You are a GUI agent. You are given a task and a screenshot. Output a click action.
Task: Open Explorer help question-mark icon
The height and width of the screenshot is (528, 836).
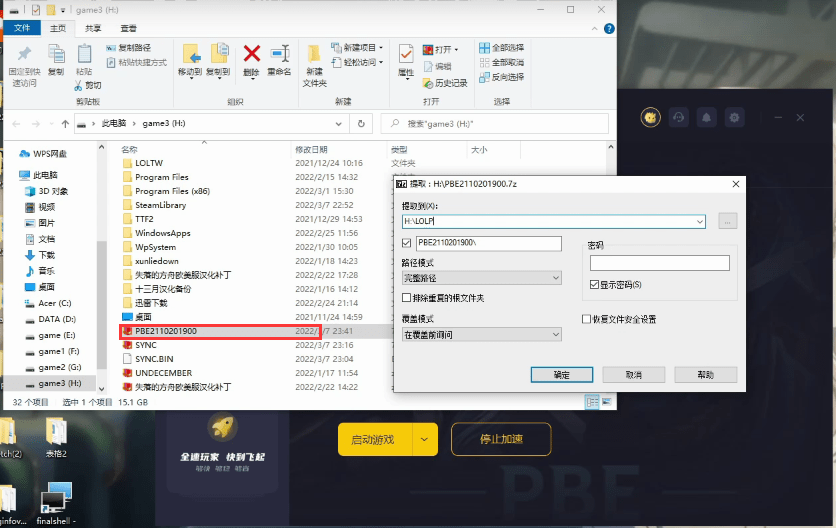[x=609, y=29]
